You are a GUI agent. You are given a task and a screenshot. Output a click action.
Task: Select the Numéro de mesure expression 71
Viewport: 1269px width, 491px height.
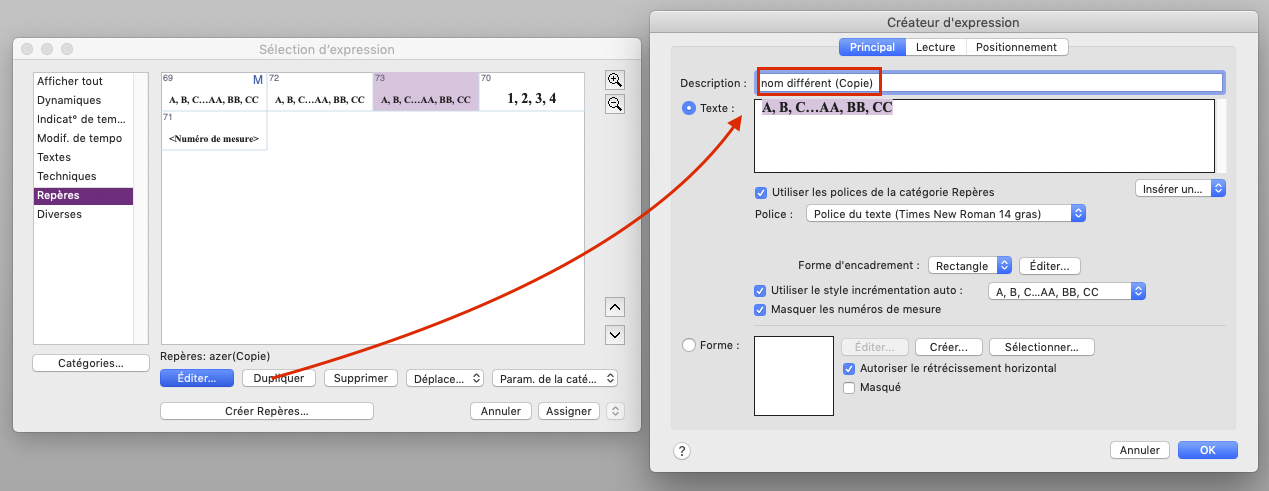214,131
